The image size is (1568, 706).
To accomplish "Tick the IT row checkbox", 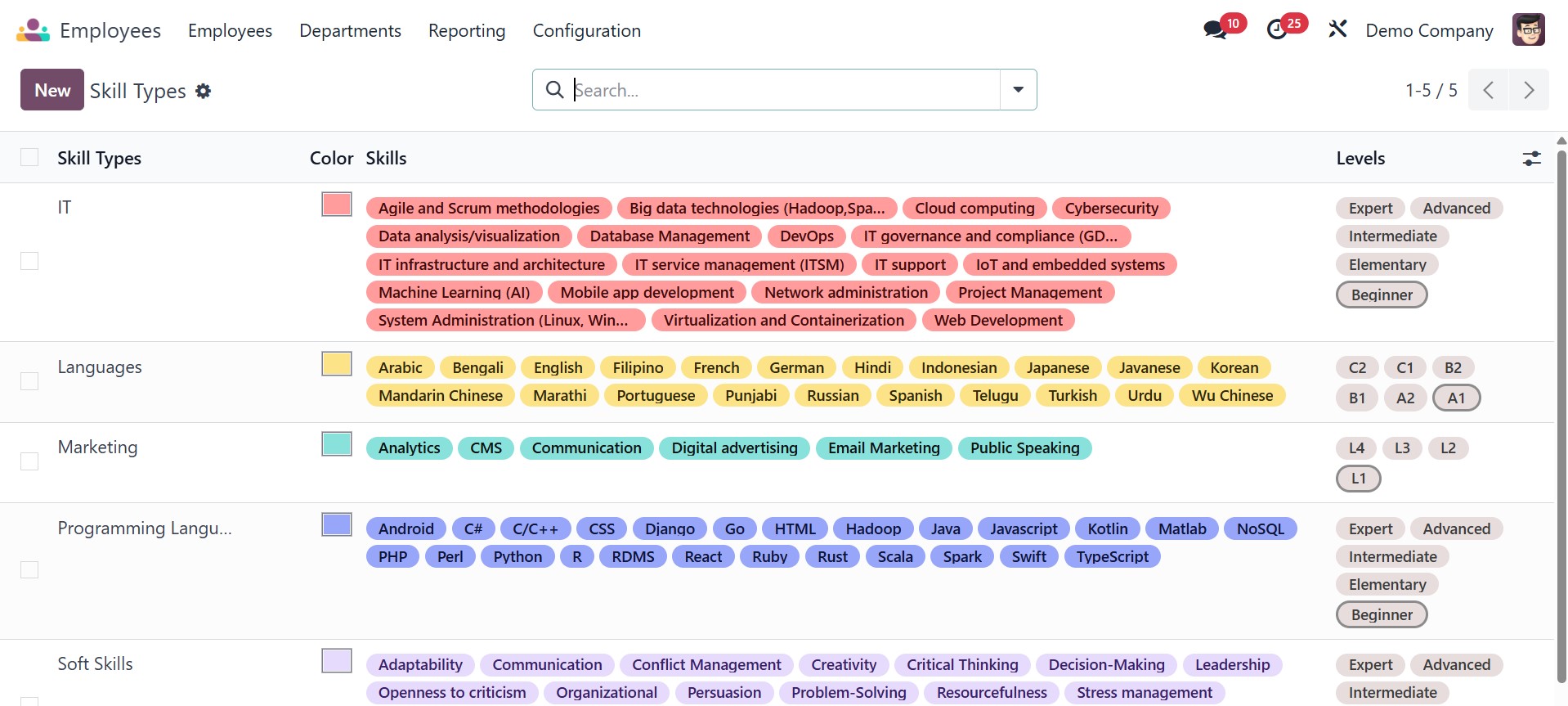I will (x=29, y=261).
